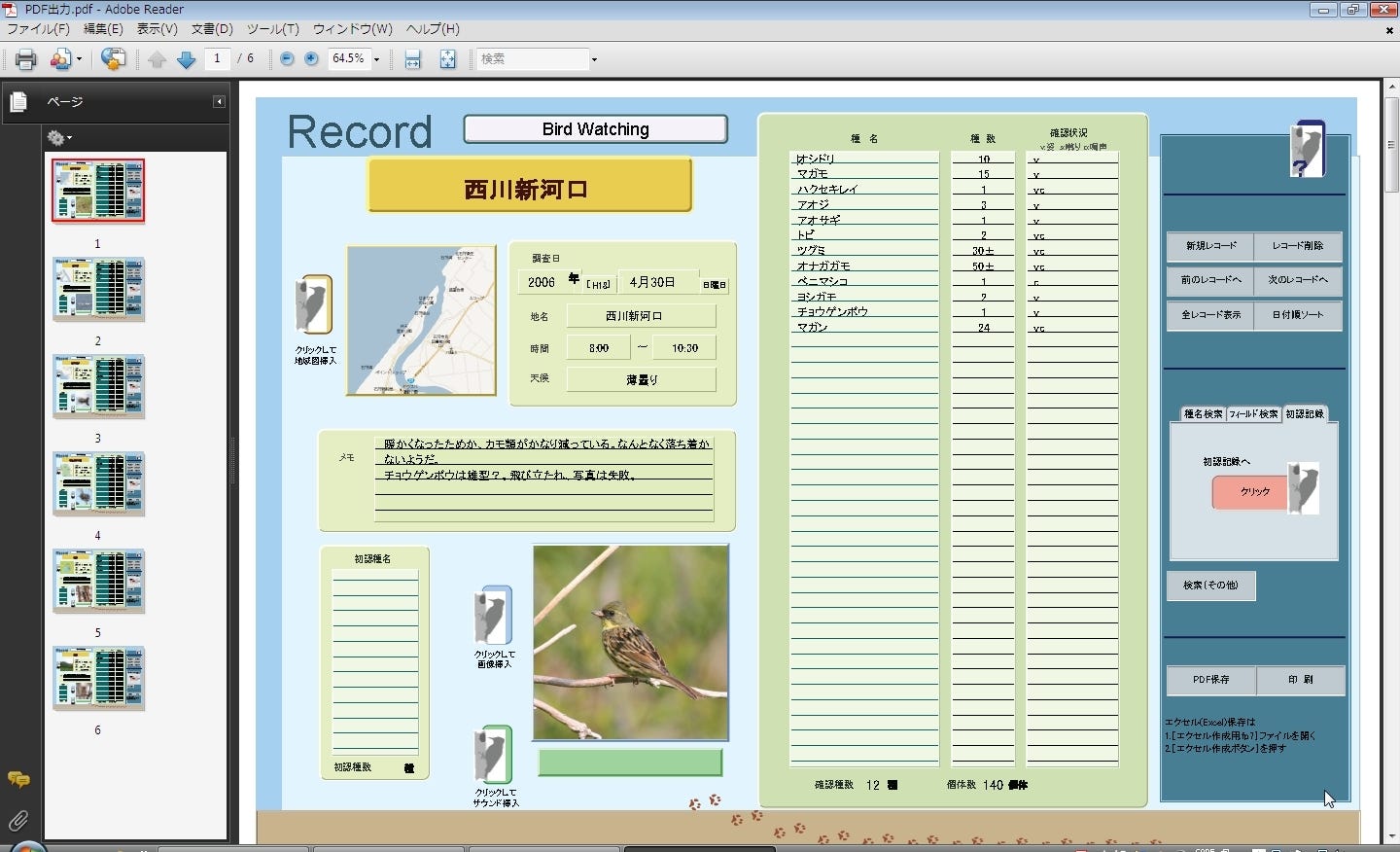This screenshot has height=852, width=1400.
Task: Open the comments panel speech bubble icon
Action: pyautogui.click(x=18, y=779)
